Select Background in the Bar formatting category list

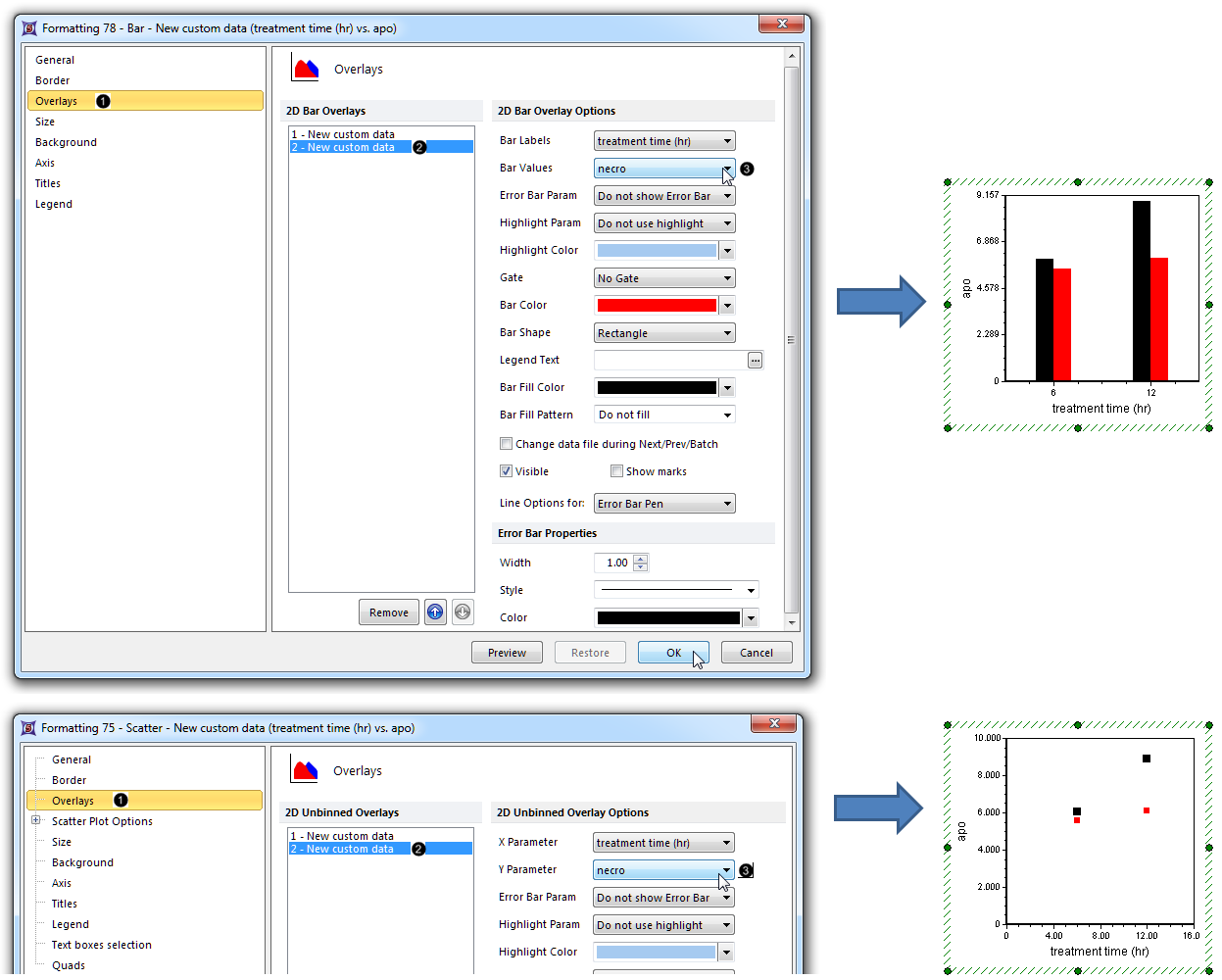pos(66,142)
